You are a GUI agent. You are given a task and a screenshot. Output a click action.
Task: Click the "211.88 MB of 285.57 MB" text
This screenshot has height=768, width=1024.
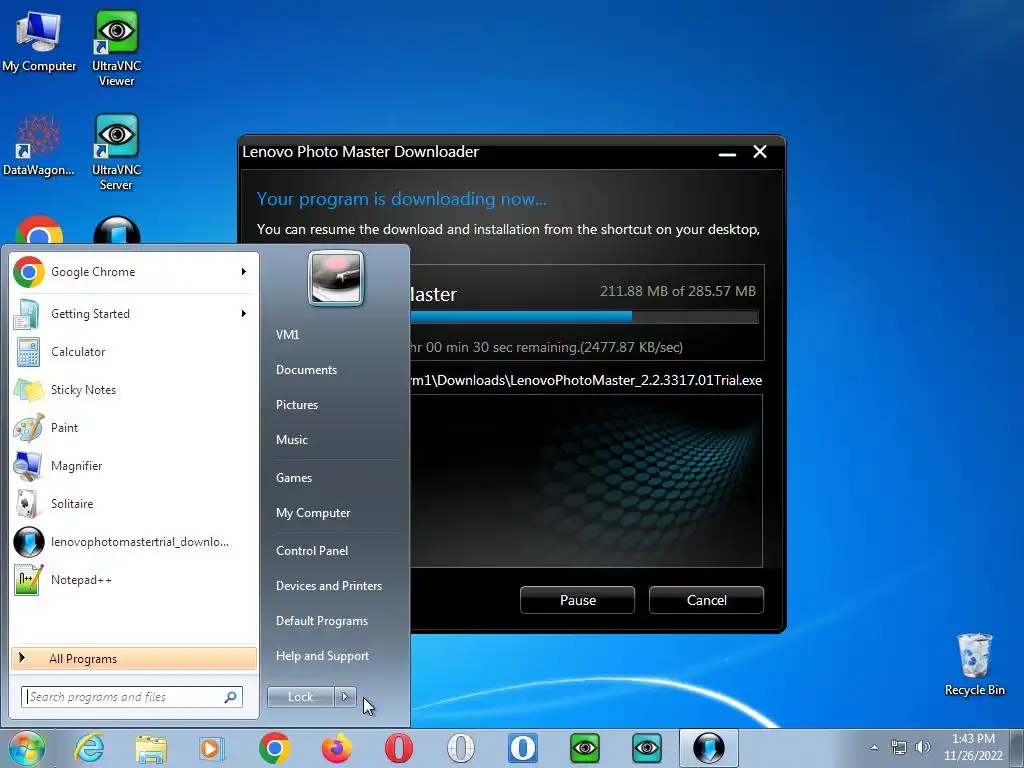click(677, 291)
